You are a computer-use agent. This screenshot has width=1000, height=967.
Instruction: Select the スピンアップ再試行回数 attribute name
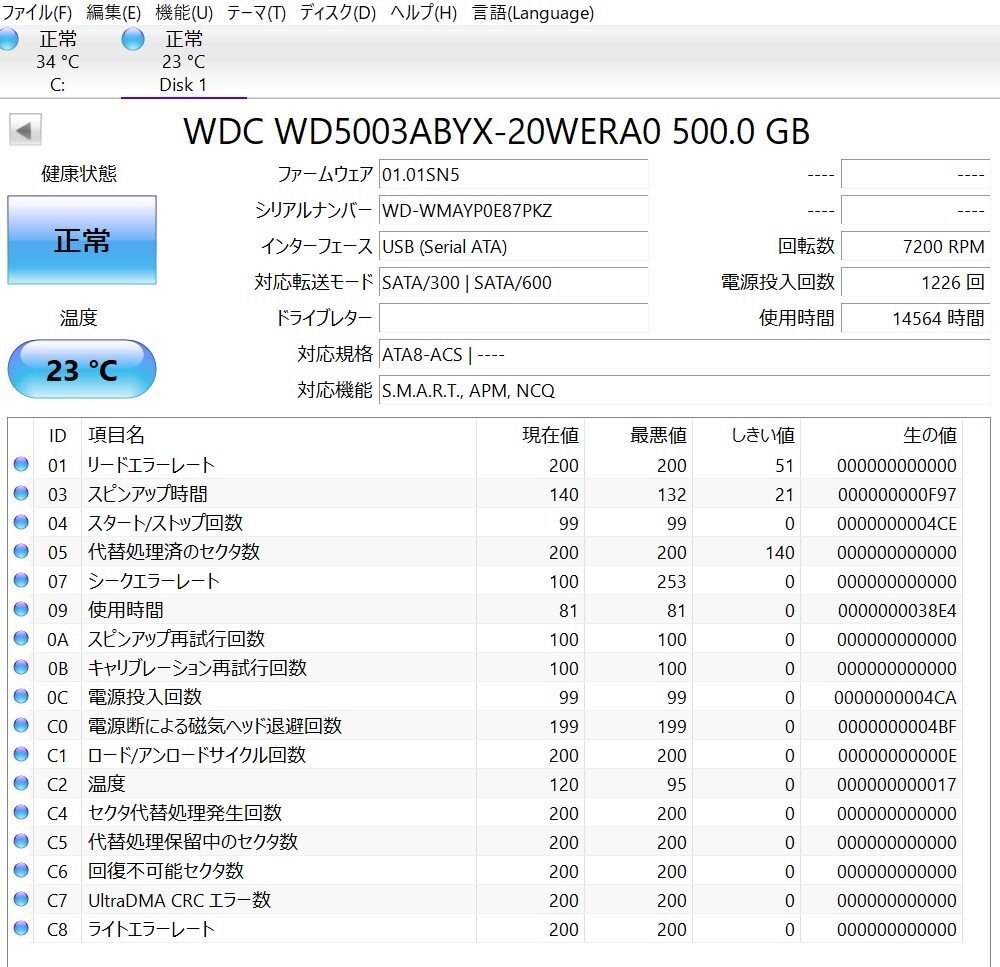(x=176, y=639)
